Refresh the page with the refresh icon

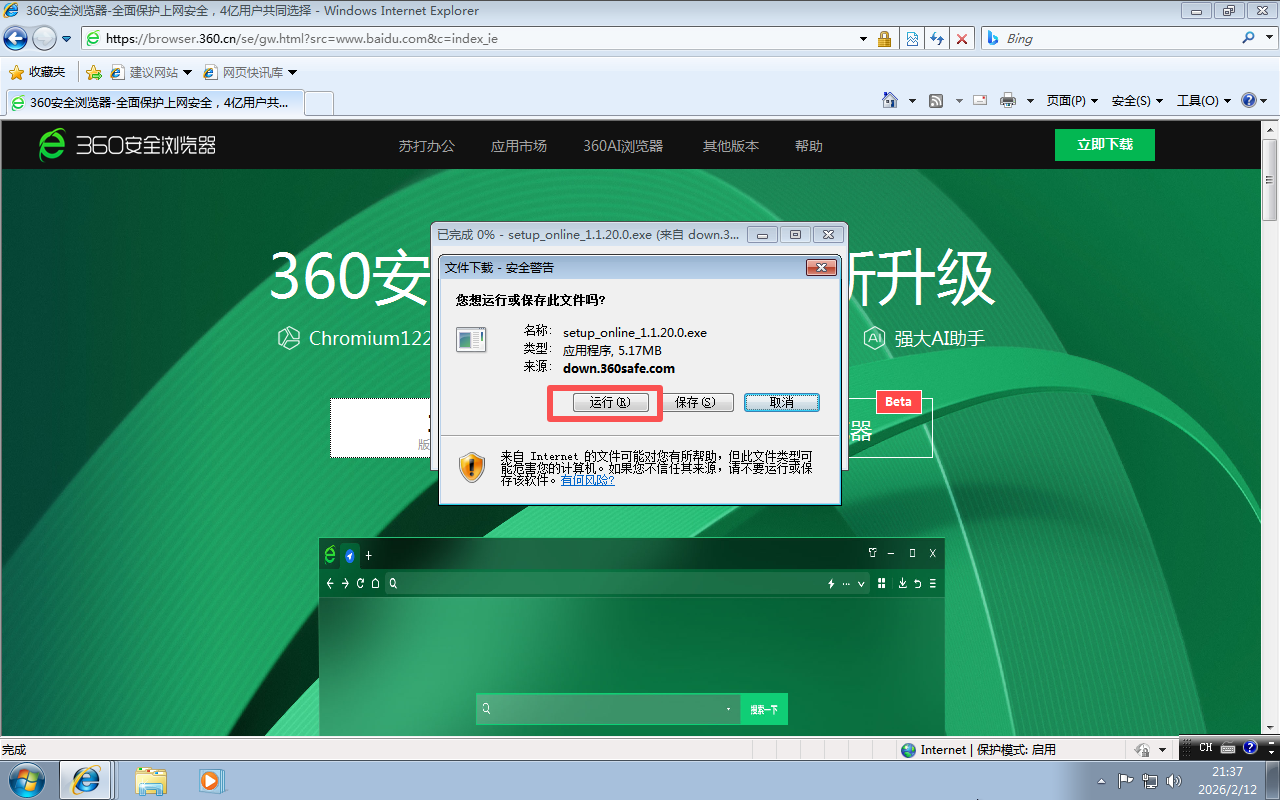click(937, 38)
